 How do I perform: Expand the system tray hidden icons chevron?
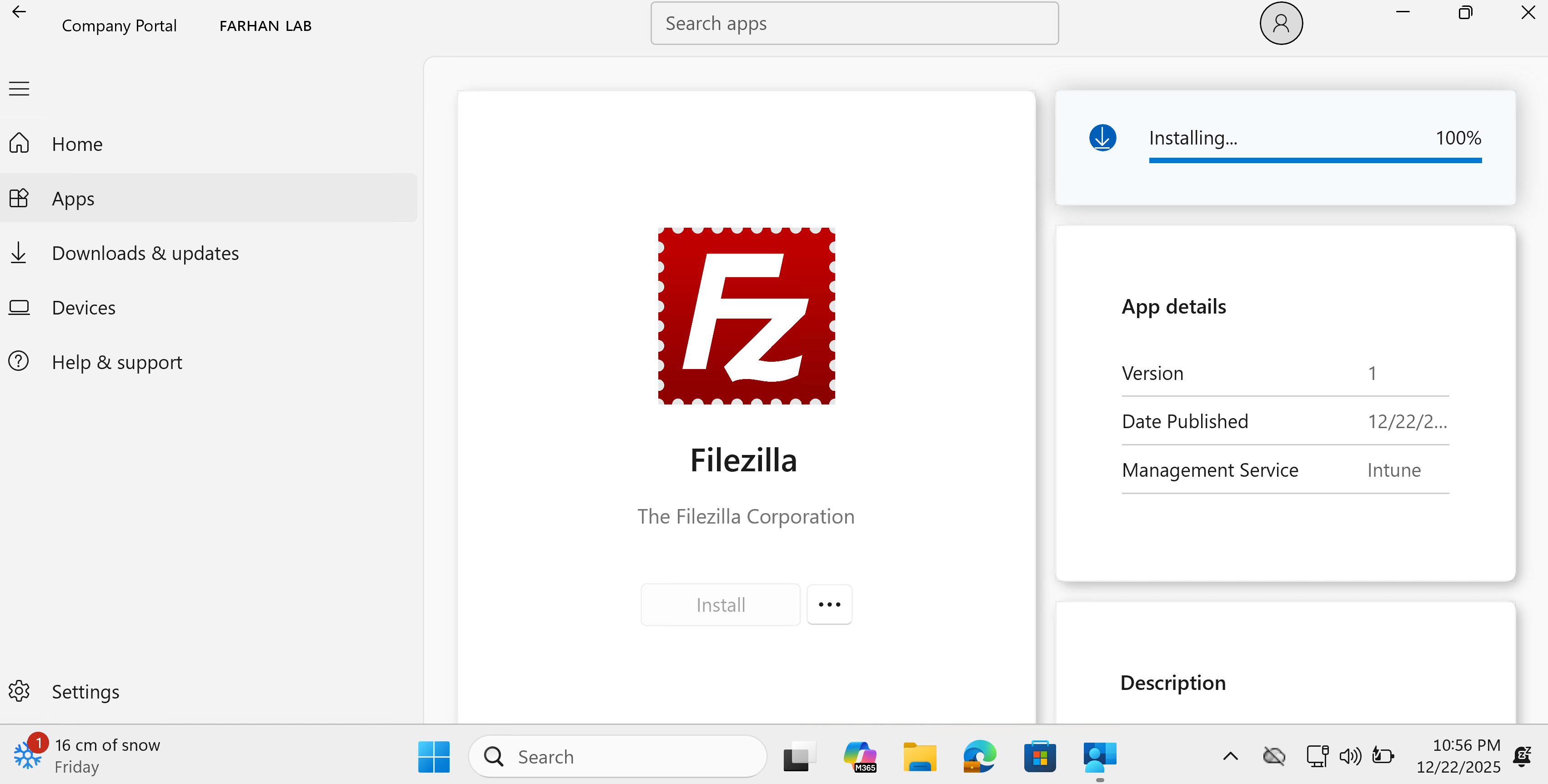click(1230, 756)
